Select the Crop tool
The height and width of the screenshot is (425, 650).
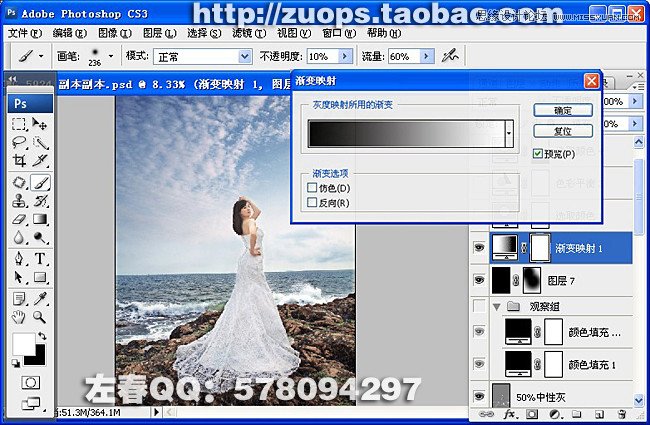(19, 160)
